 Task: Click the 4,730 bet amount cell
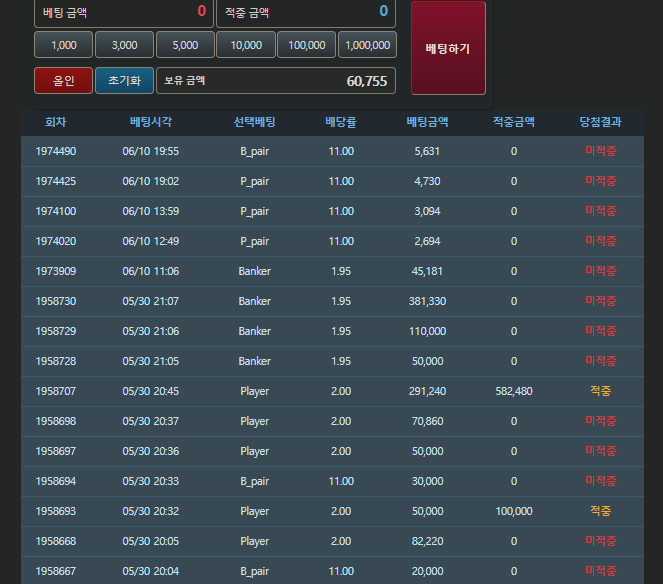(x=427, y=181)
